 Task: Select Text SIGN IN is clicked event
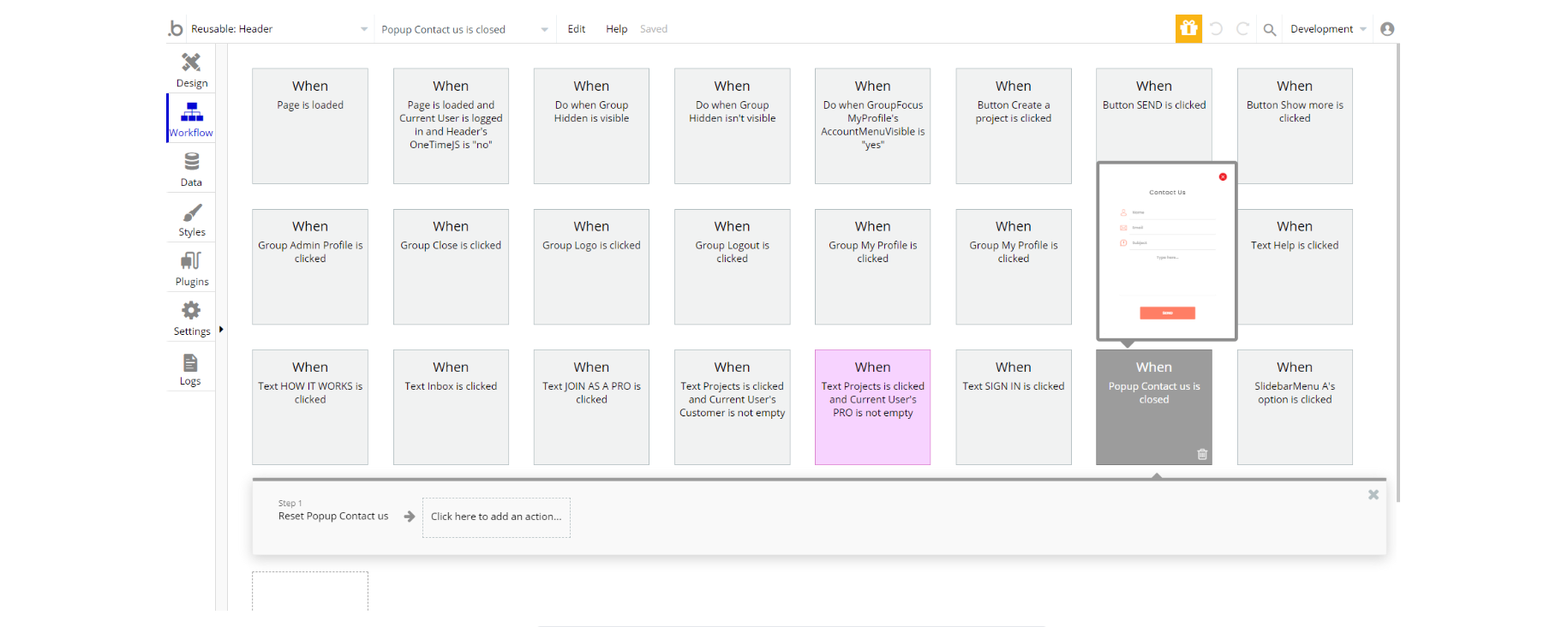coord(1014,407)
